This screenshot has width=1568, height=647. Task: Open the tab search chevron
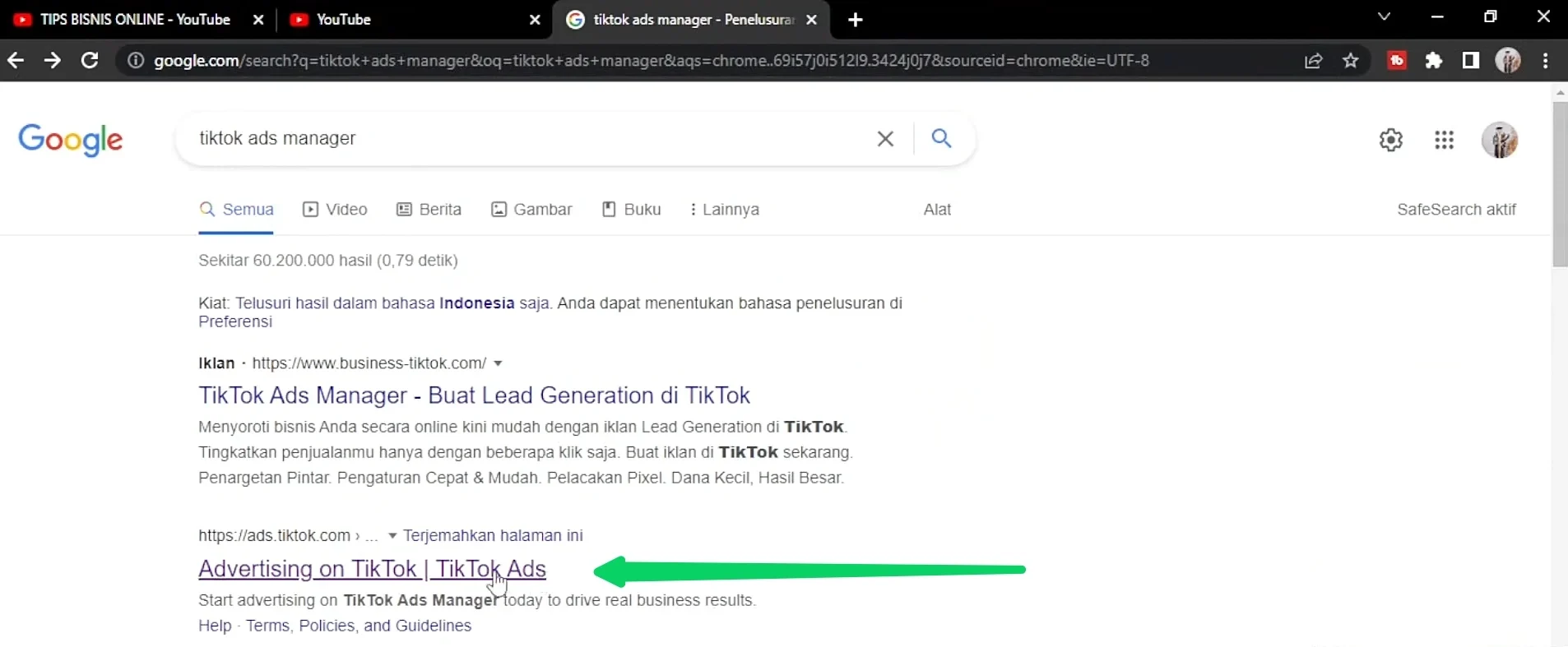click(x=1385, y=16)
